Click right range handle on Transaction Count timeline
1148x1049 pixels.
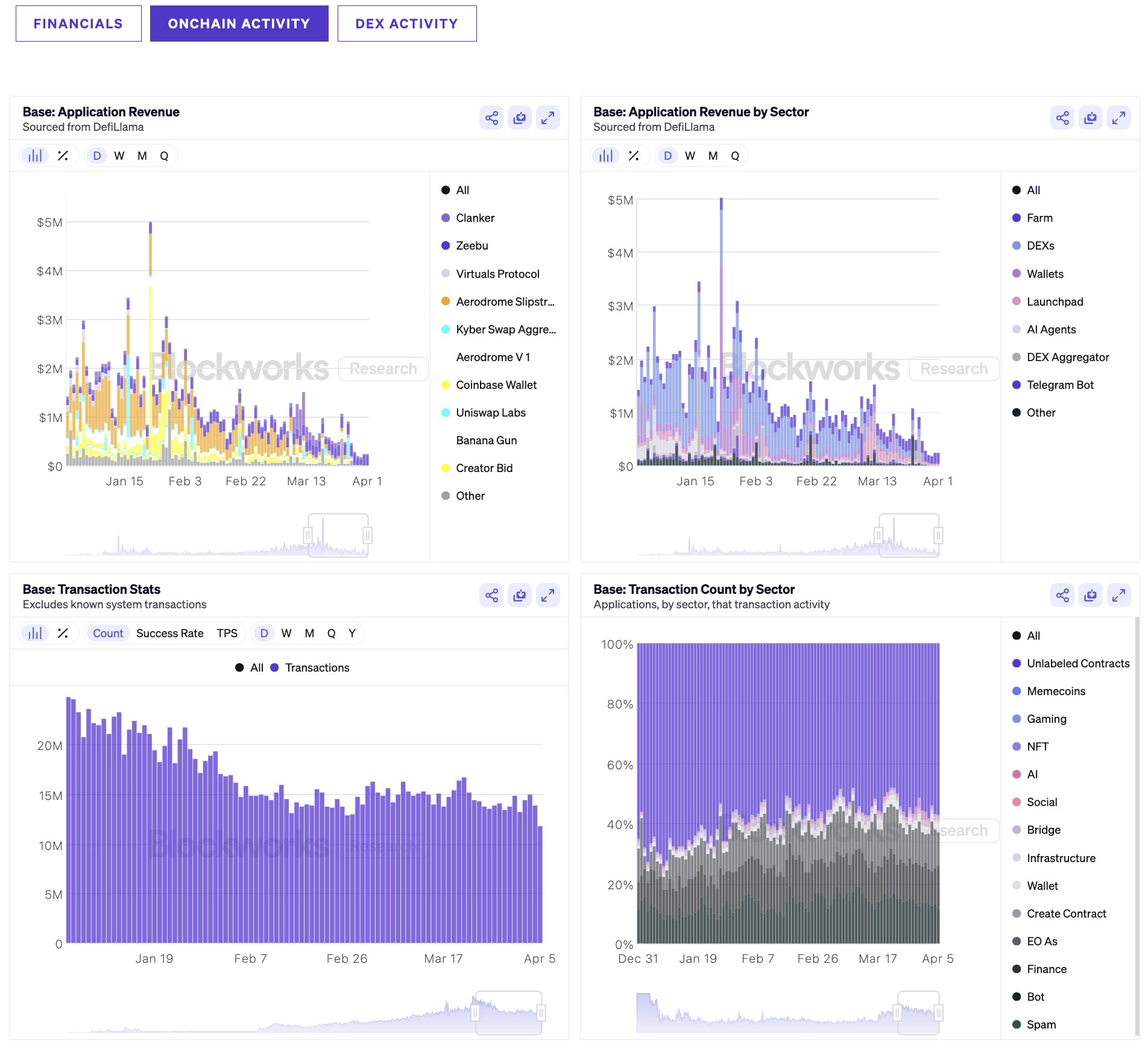coord(939,1013)
